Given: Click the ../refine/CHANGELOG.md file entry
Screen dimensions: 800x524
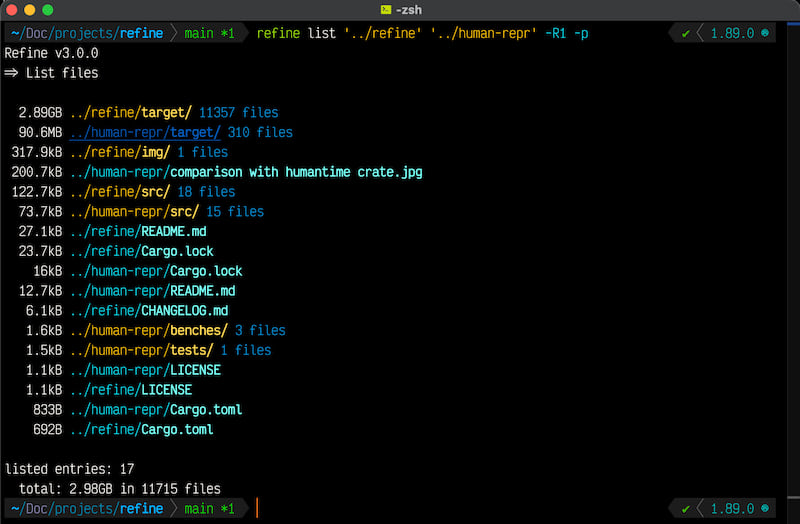Looking at the screenshot, I should [149, 311].
